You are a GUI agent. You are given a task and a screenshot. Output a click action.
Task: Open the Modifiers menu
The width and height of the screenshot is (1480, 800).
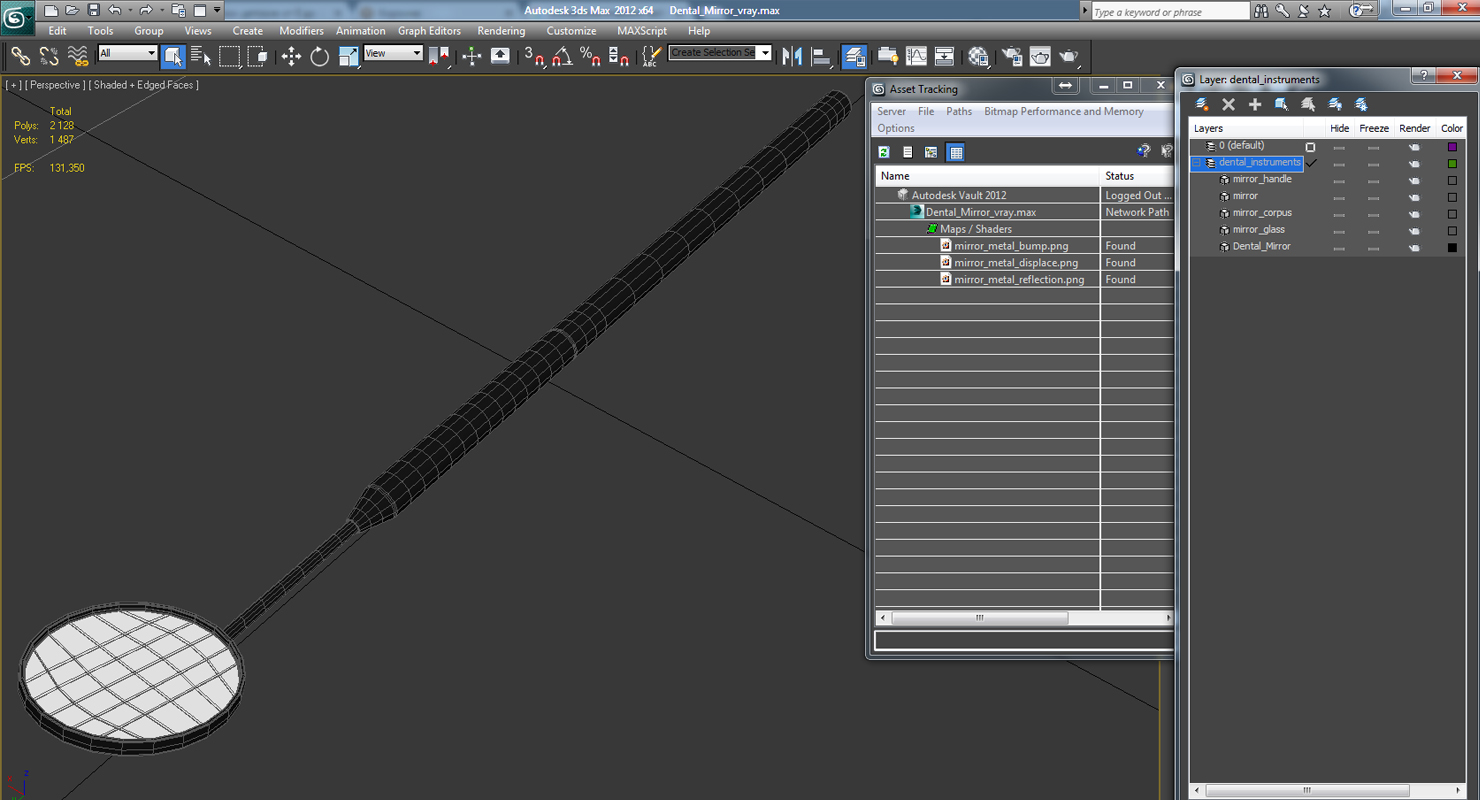pyautogui.click(x=301, y=31)
